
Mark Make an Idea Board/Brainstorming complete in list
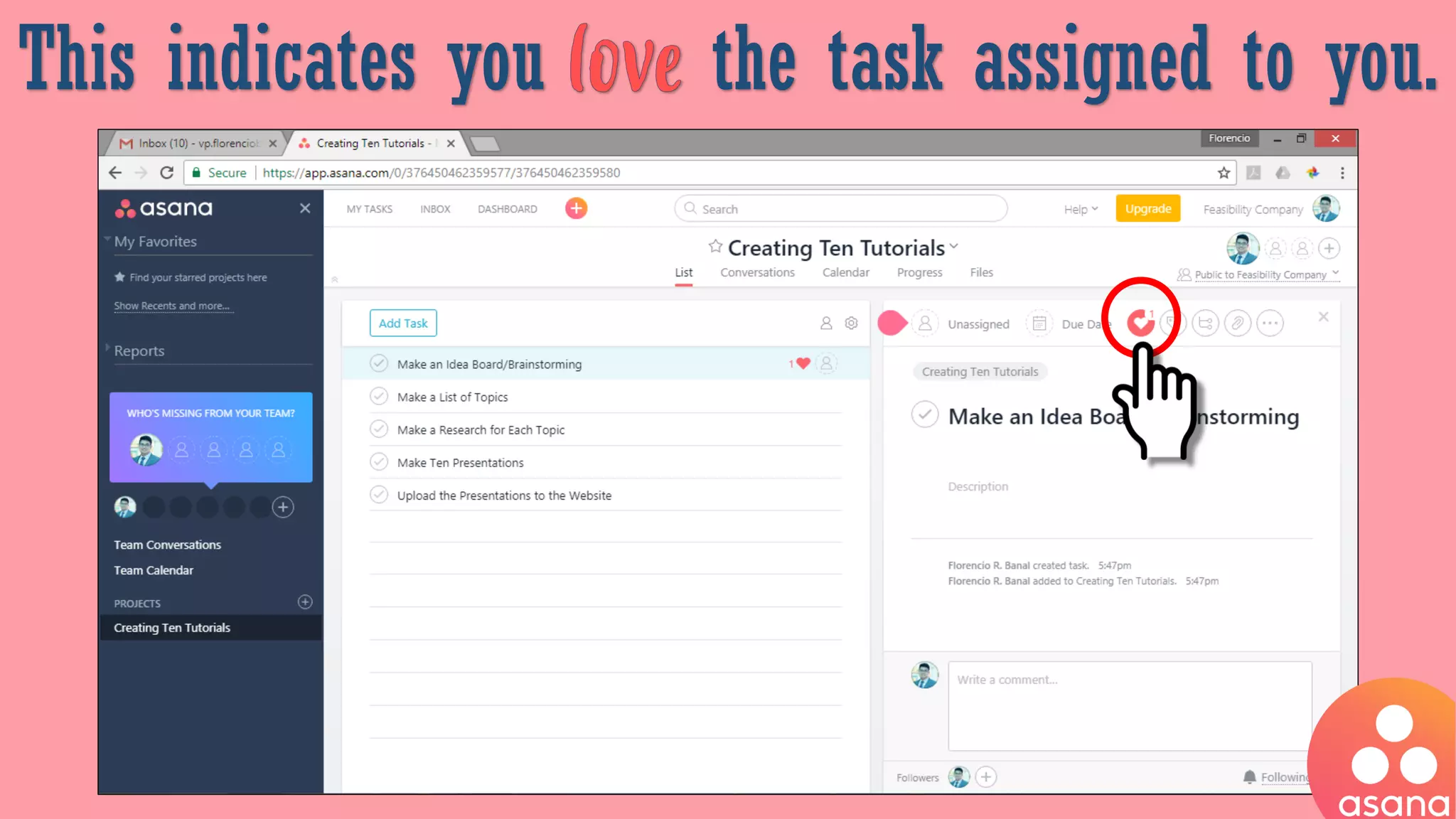(x=379, y=363)
